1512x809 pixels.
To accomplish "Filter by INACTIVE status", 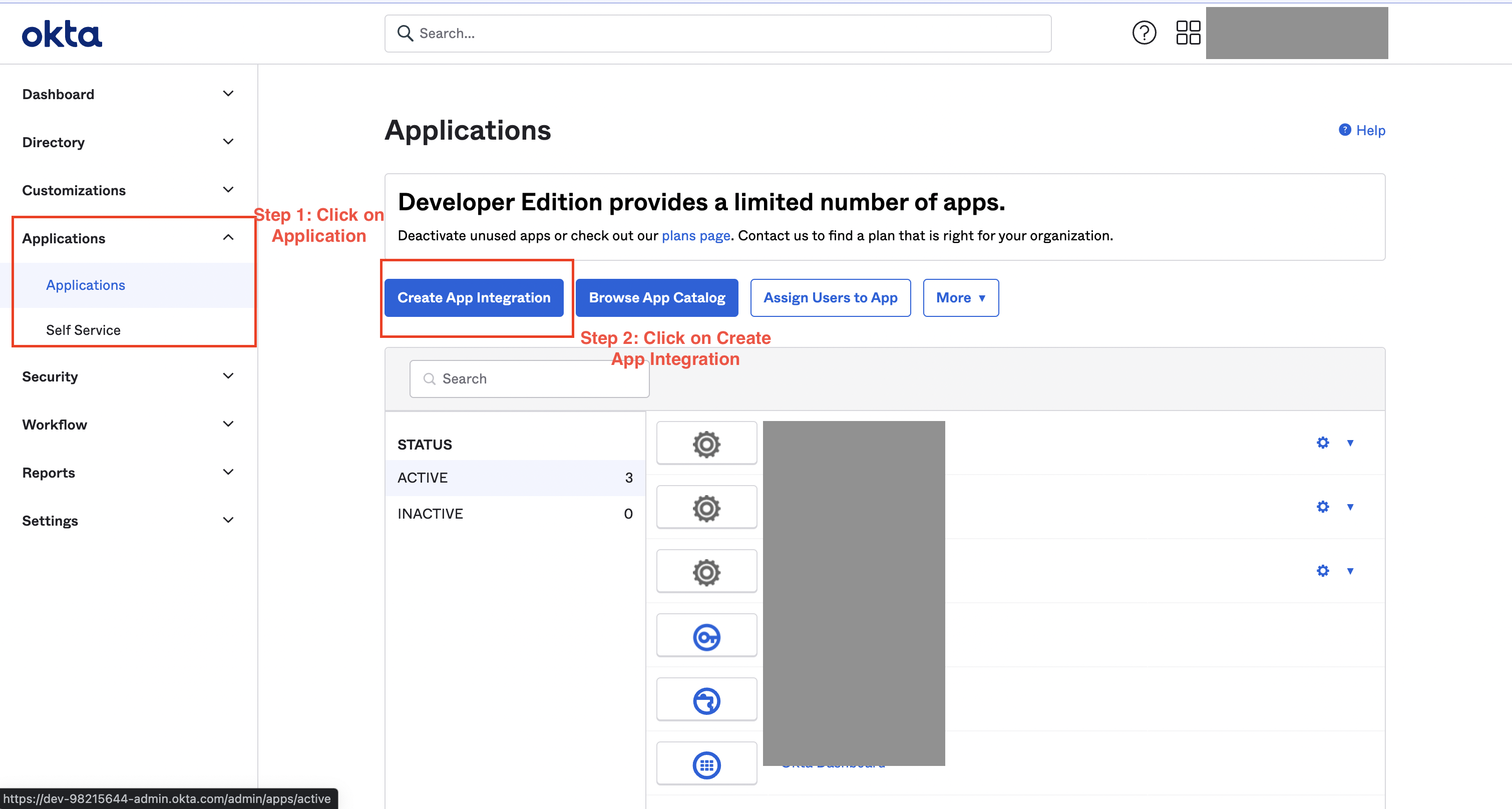I will pyautogui.click(x=430, y=514).
